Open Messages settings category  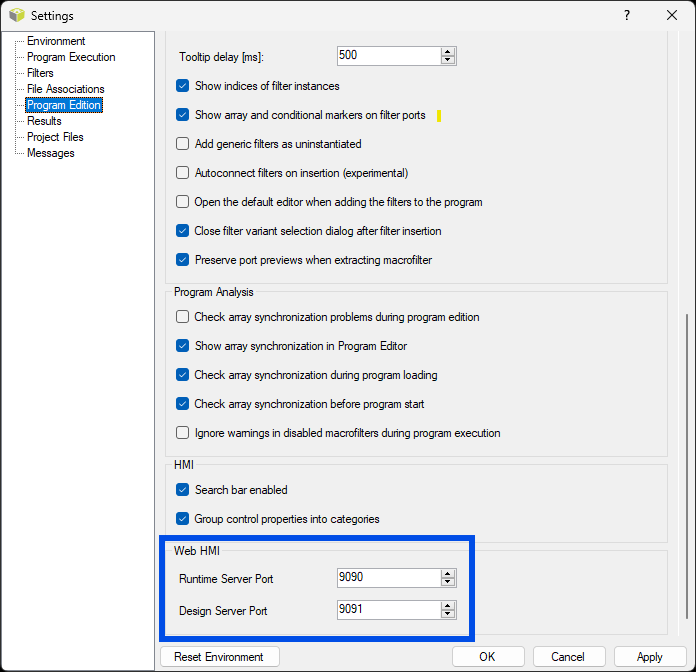click(51, 153)
